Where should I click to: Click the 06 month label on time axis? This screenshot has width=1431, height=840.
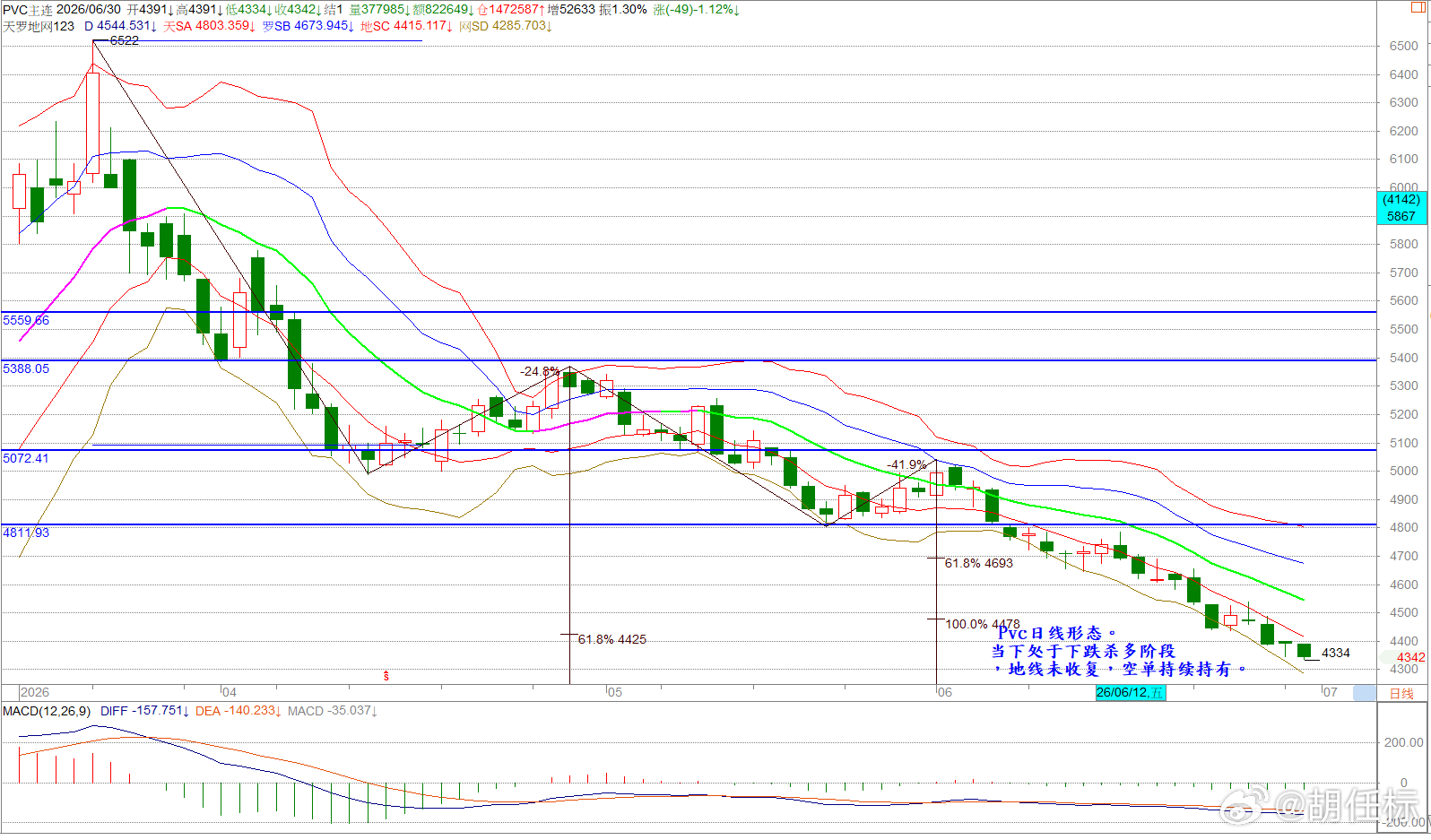click(944, 692)
